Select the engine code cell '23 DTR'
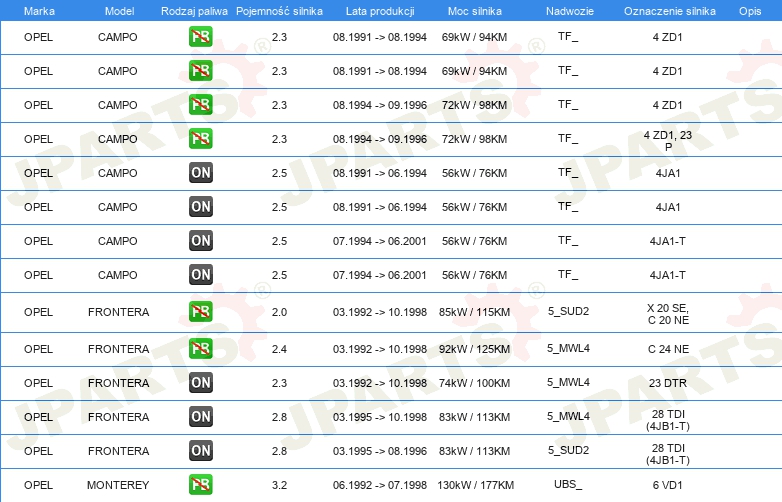 click(x=668, y=383)
